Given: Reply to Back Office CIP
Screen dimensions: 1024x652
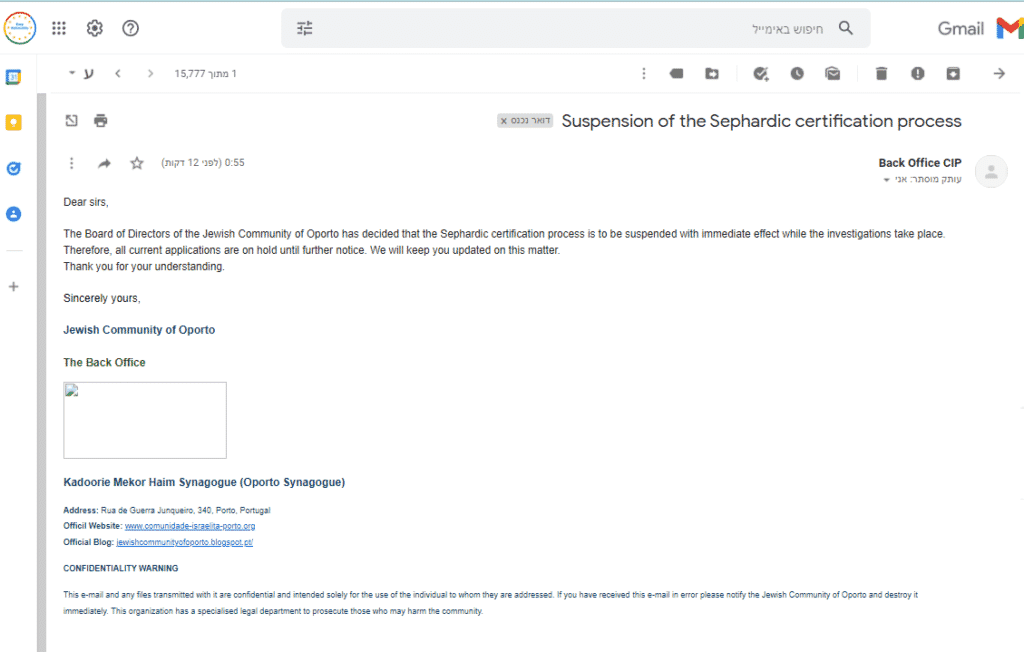Looking at the screenshot, I should coord(104,163).
